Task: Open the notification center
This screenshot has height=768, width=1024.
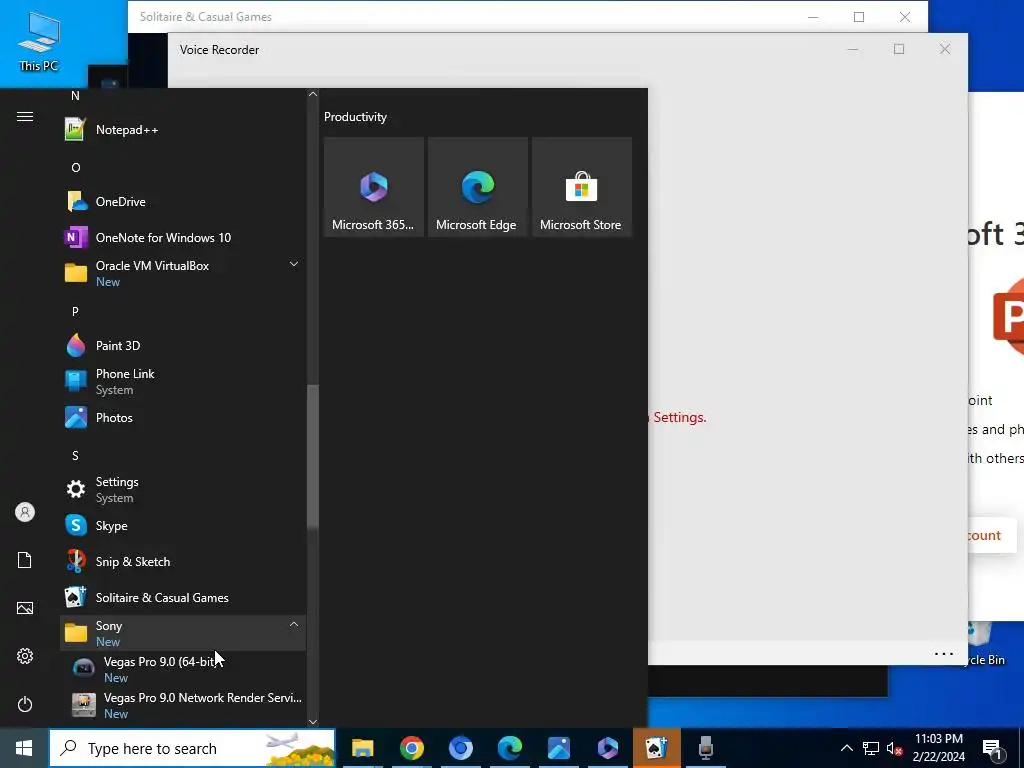Action: click(x=993, y=749)
